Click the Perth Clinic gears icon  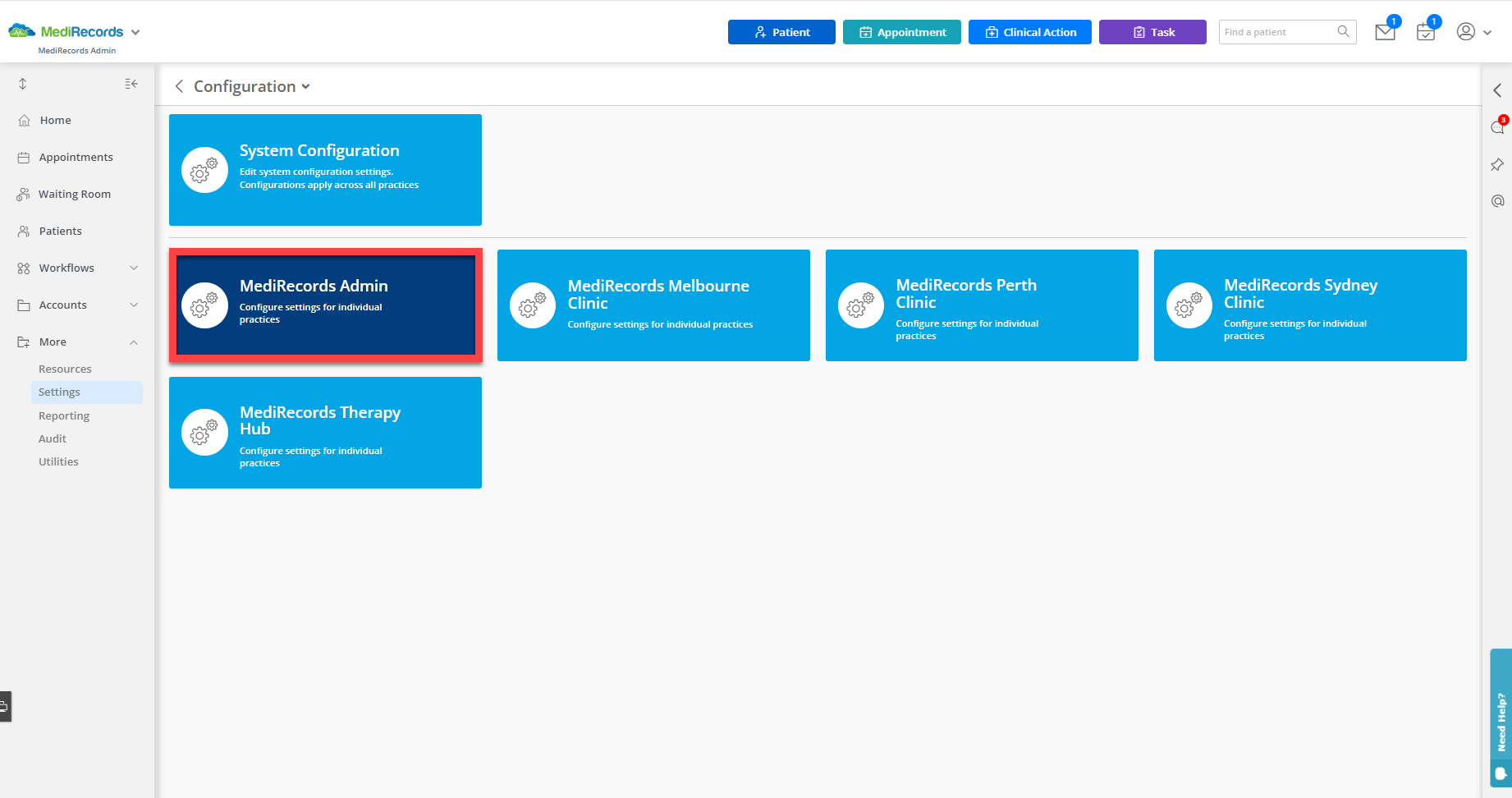(861, 305)
